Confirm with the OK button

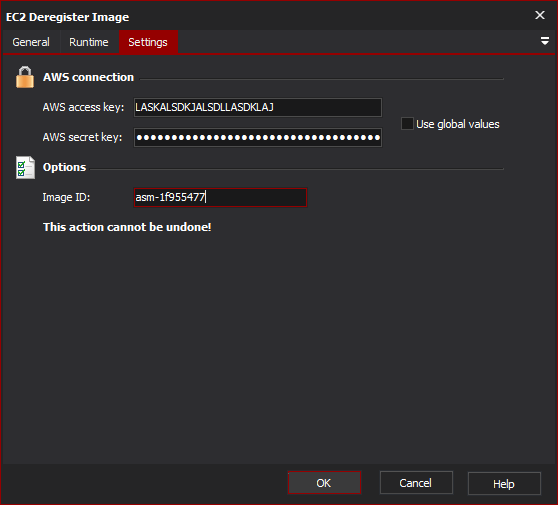[324, 483]
